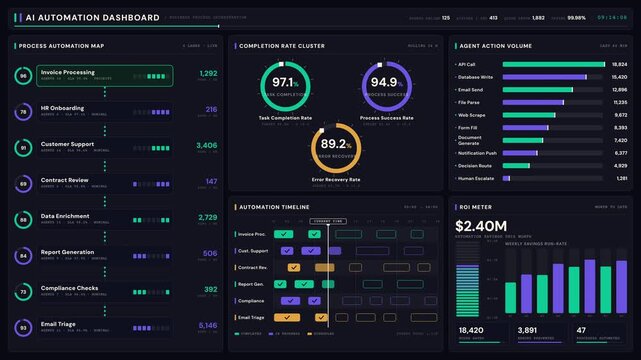
Task: Click the API Call volume bar
Action: click(x=554, y=65)
